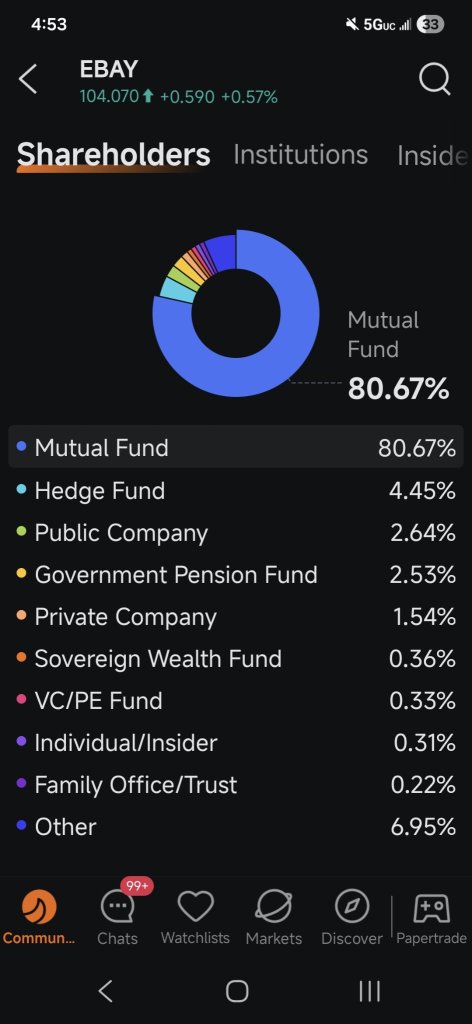
Task: Tap the back arrow beside EBAY
Action: (28, 80)
